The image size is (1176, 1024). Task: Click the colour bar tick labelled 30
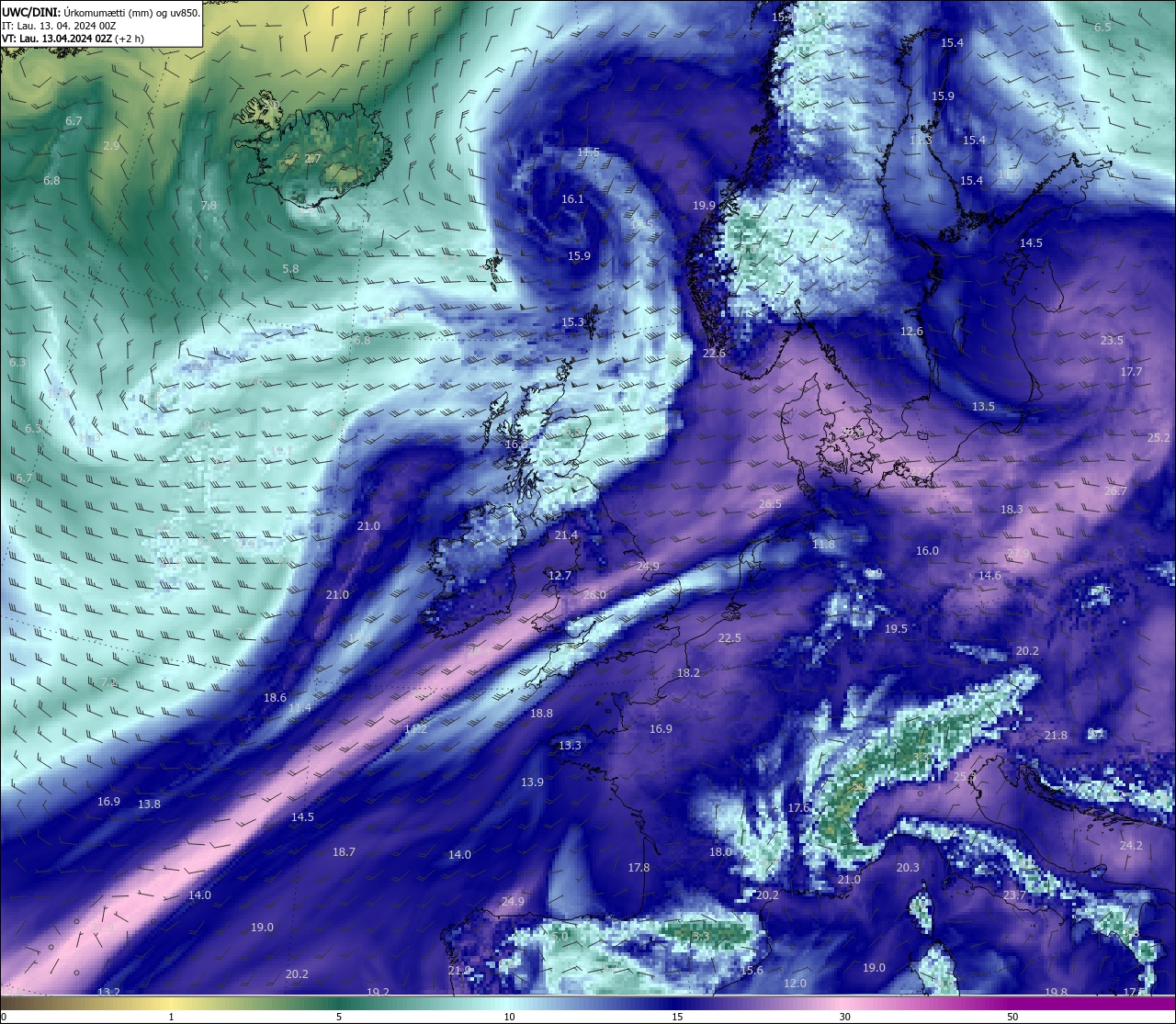click(x=844, y=1017)
